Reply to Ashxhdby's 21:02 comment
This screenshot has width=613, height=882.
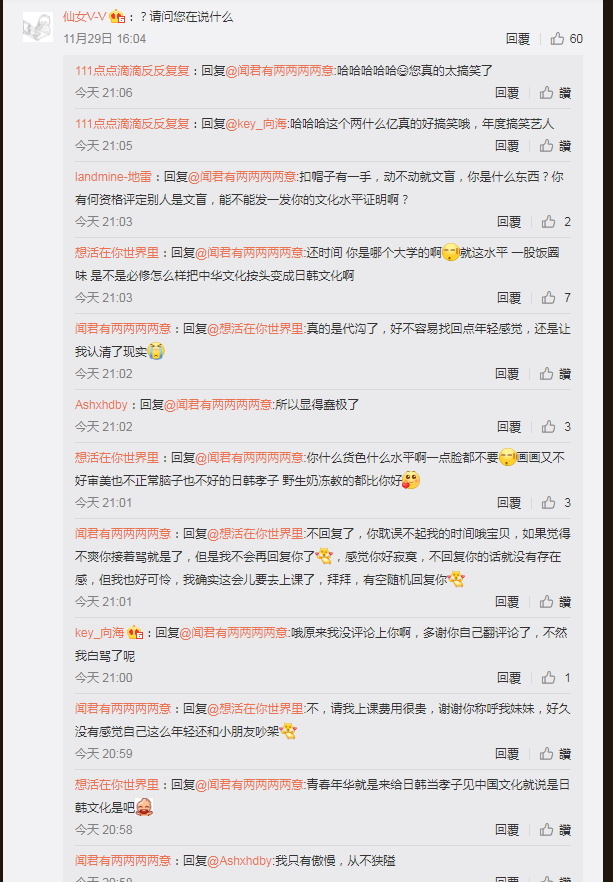coord(509,426)
